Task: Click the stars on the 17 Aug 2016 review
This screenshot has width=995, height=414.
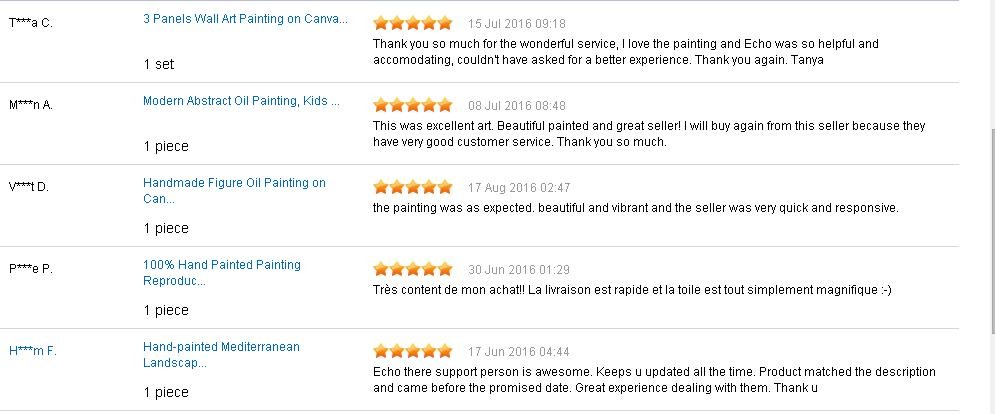Action: (x=412, y=187)
